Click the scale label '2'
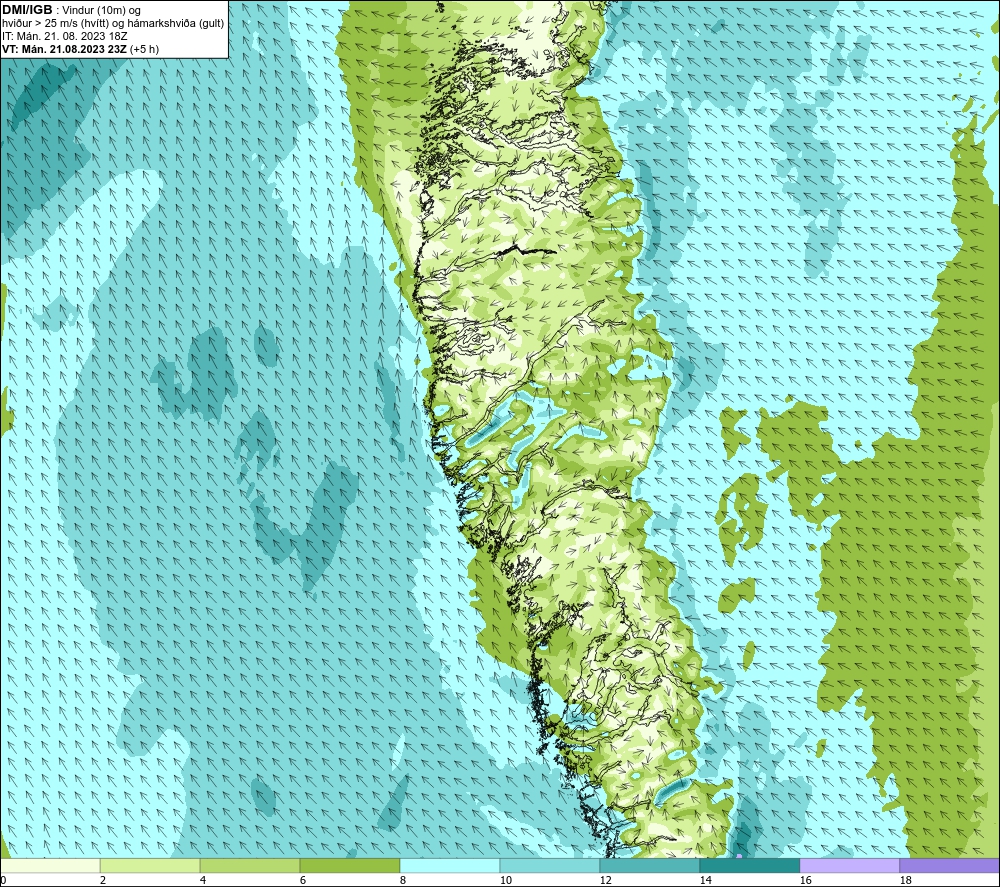 (x=103, y=881)
